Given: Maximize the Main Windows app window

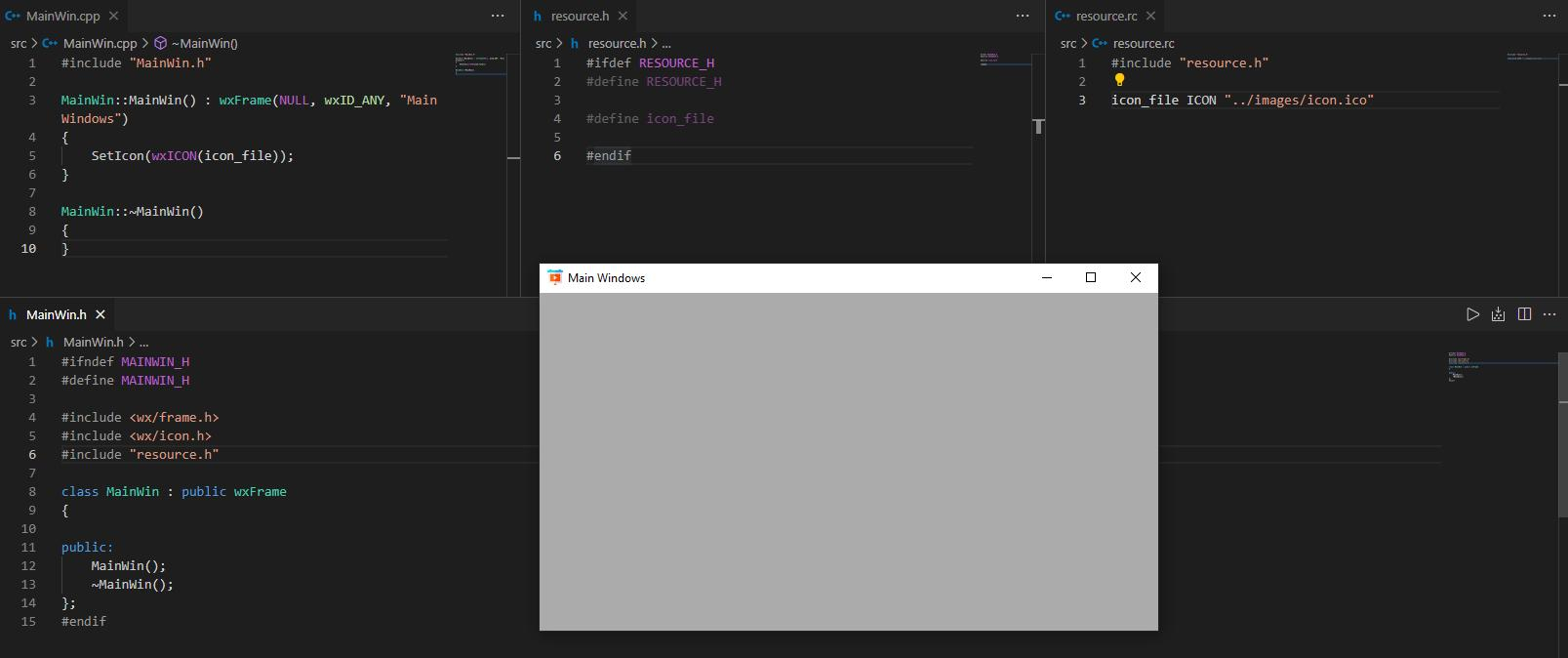Looking at the screenshot, I should click(x=1091, y=277).
